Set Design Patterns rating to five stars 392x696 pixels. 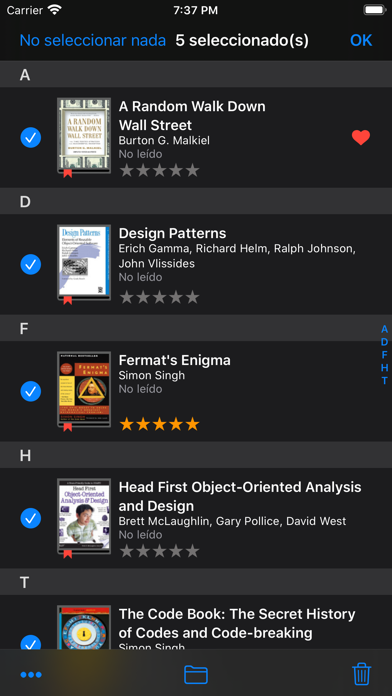[192, 297]
